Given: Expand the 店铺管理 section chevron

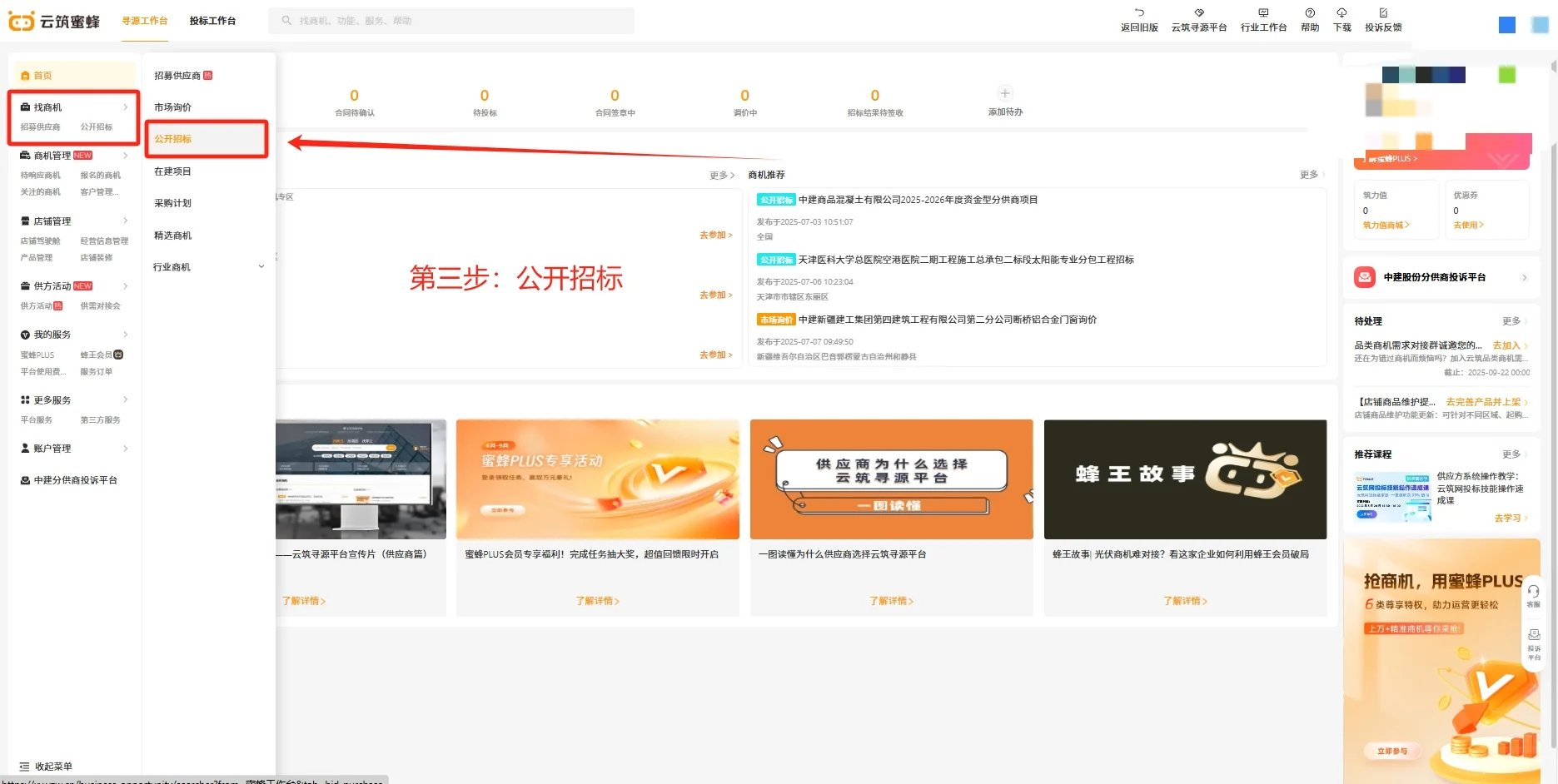Looking at the screenshot, I should pyautogui.click(x=126, y=221).
